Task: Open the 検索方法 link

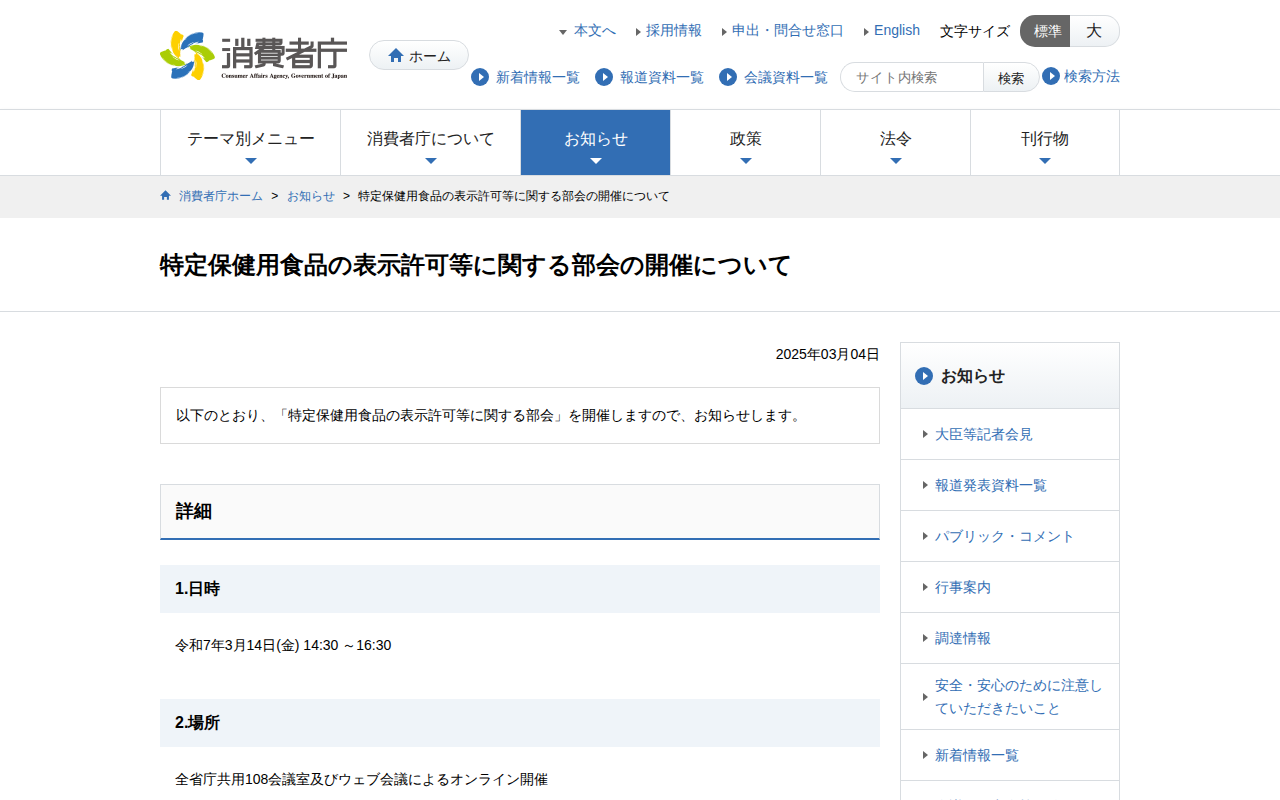Action: click(x=1092, y=76)
